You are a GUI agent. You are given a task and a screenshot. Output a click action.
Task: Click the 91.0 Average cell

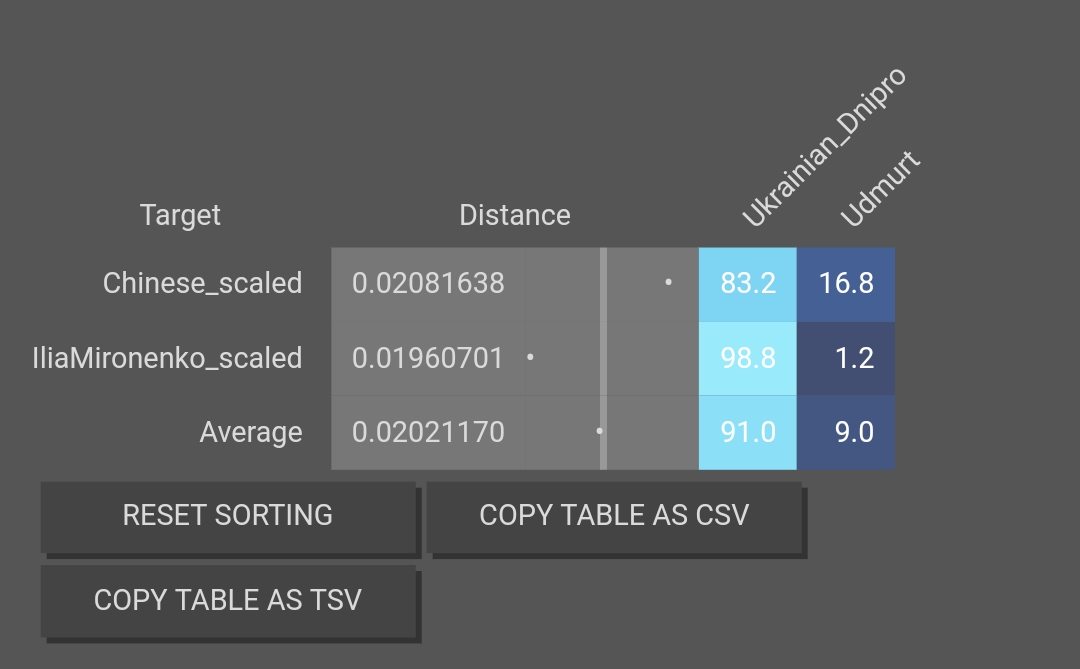point(748,432)
